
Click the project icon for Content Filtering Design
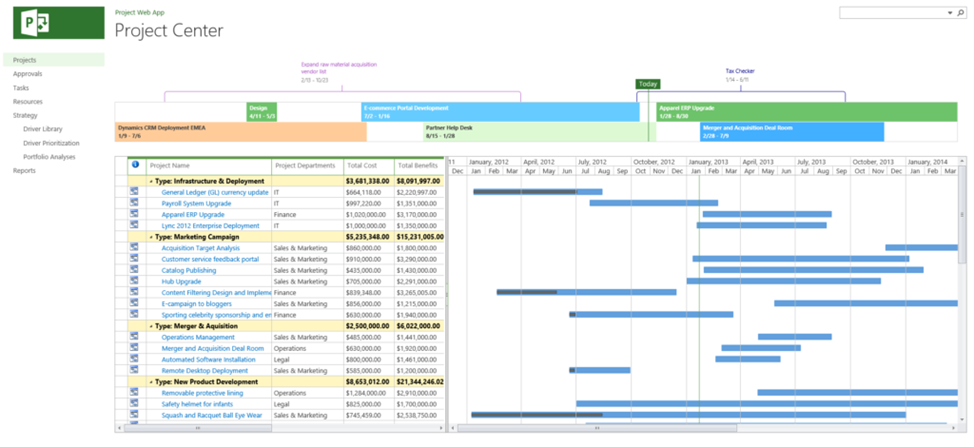point(134,292)
